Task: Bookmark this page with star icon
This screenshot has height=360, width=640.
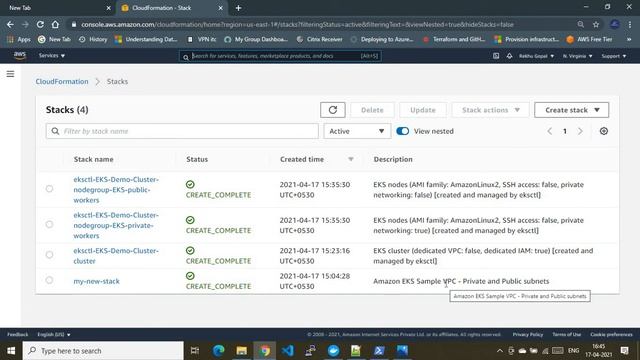Action: (596, 24)
